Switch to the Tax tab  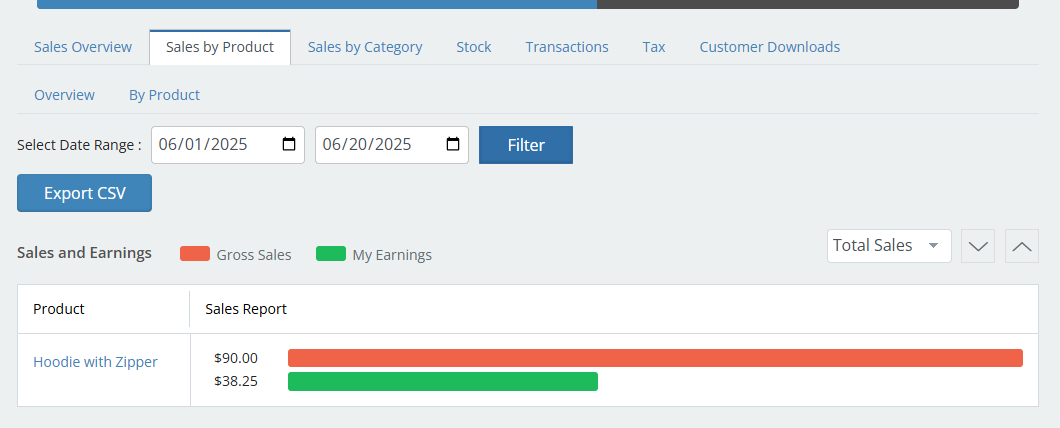point(654,47)
